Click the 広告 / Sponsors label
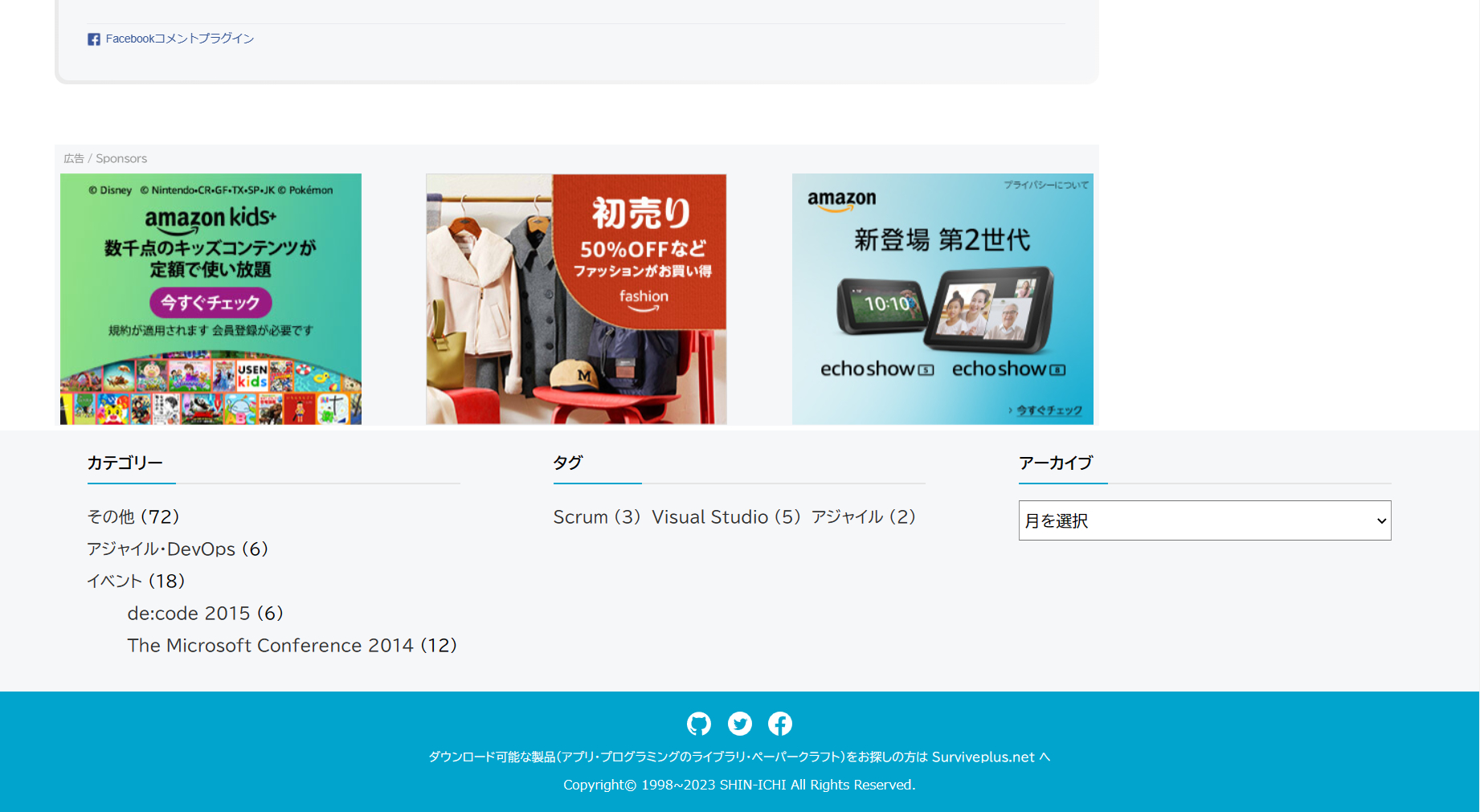This screenshot has height=812, width=1480. click(105, 158)
